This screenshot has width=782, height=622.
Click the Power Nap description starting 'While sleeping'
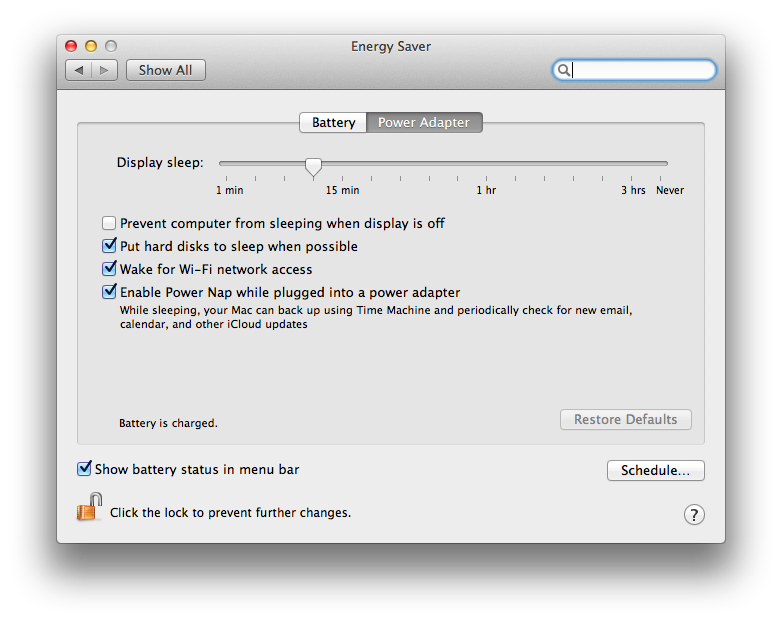coord(376,317)
